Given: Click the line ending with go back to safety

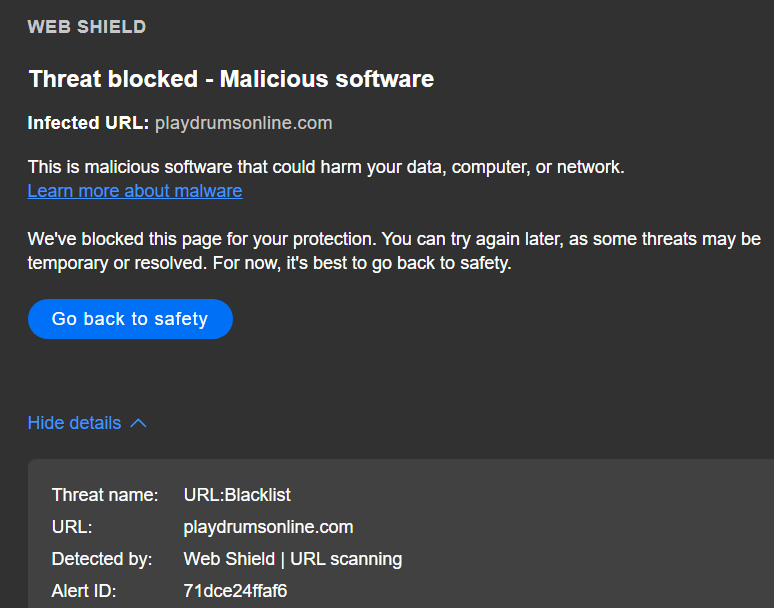Looking at the screenshot, I should point(270,266).
